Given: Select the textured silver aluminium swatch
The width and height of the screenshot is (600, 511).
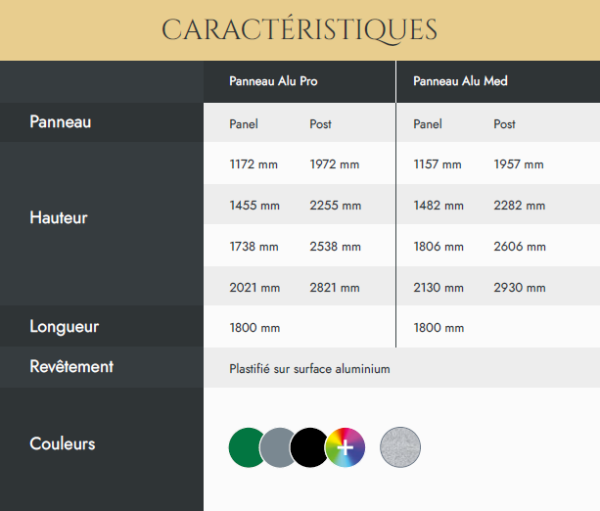Looking at the screenshot, I should click(x=400, y=447).
